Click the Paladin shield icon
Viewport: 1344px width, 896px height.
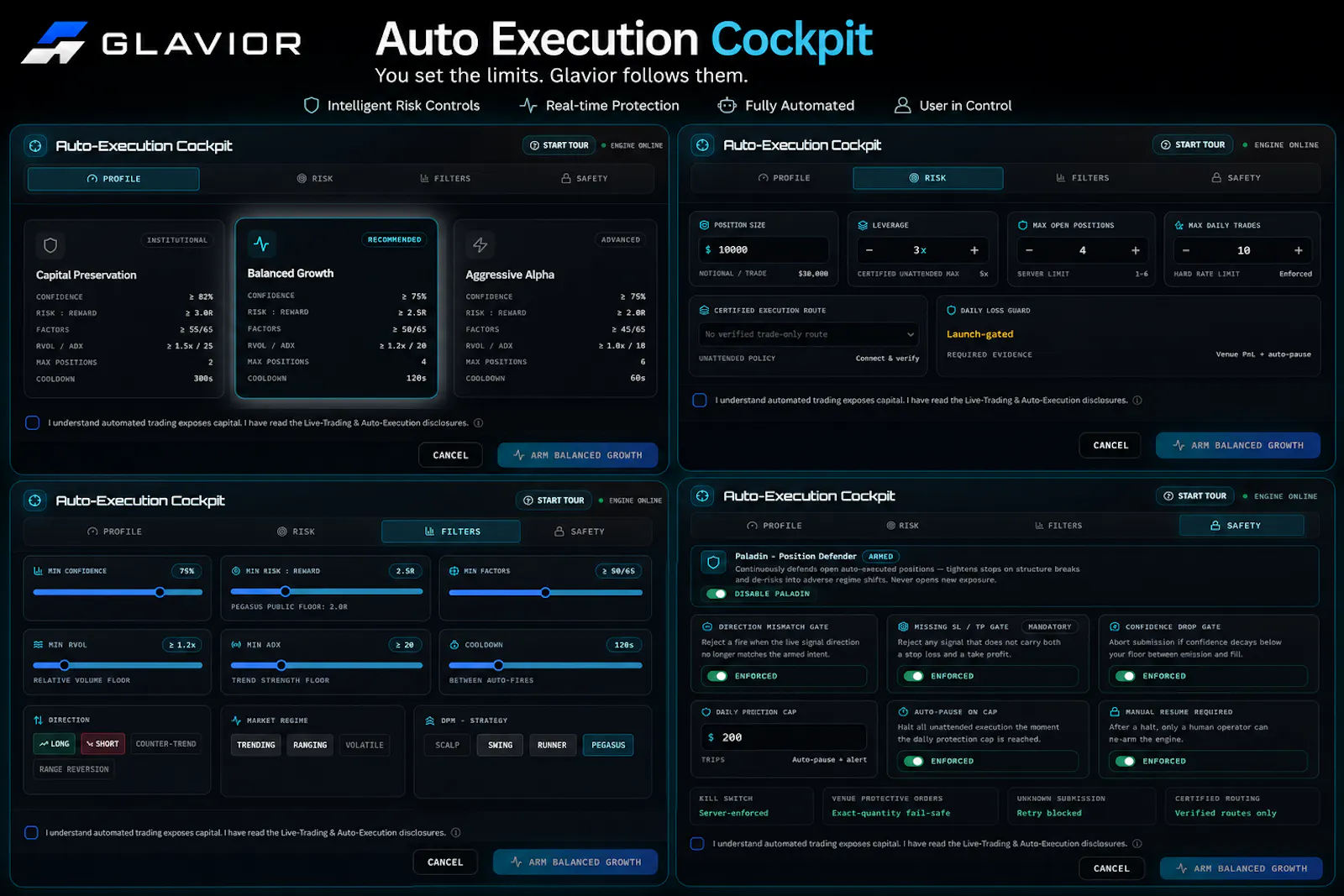(713, 563)
